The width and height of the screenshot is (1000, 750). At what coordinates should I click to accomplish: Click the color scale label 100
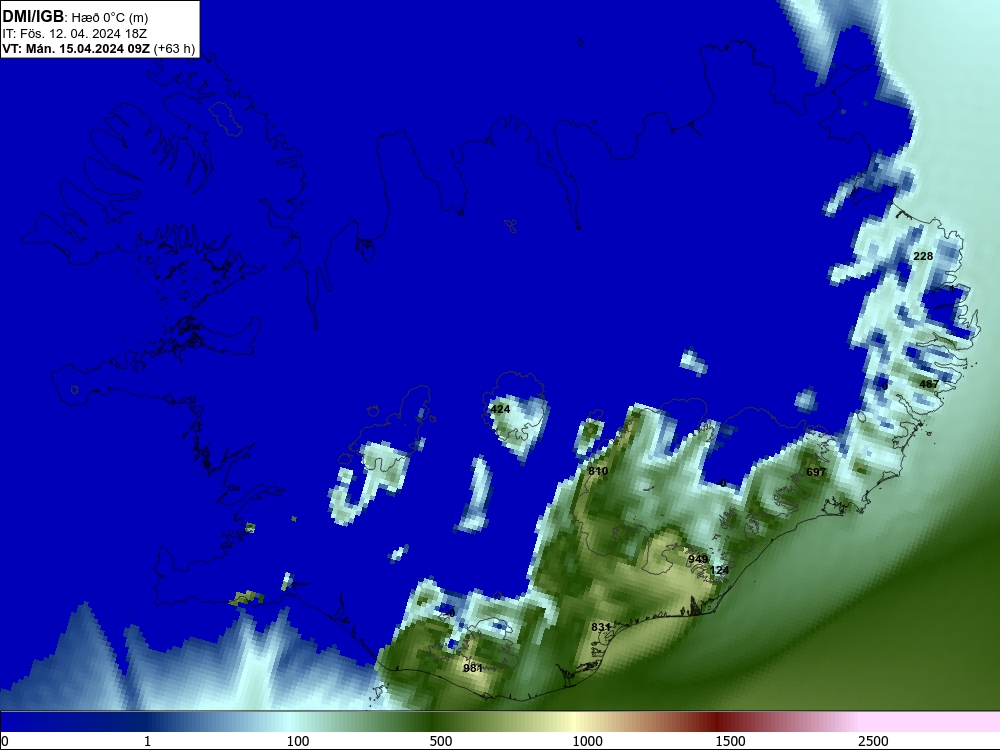point(298,741)
